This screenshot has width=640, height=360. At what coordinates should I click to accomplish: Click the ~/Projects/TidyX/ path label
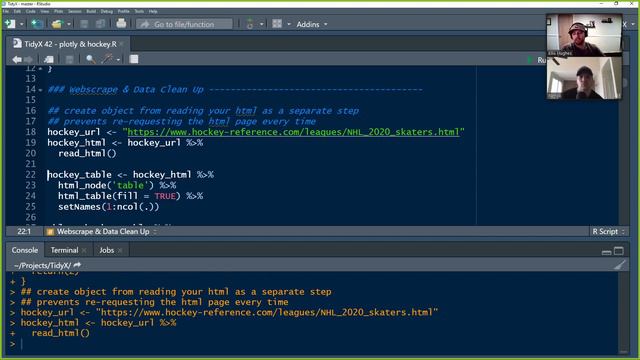pyautogui.click(x=42, y=265)
